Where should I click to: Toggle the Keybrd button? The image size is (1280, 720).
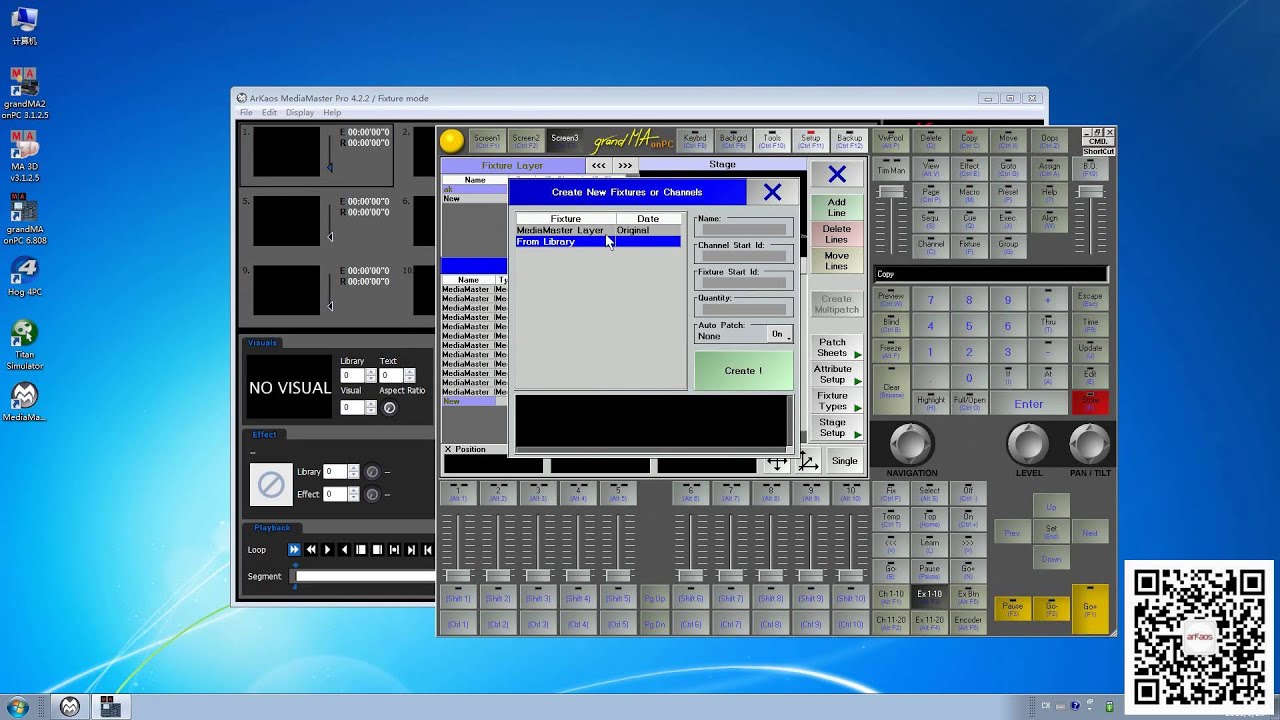tap(695, 141)
